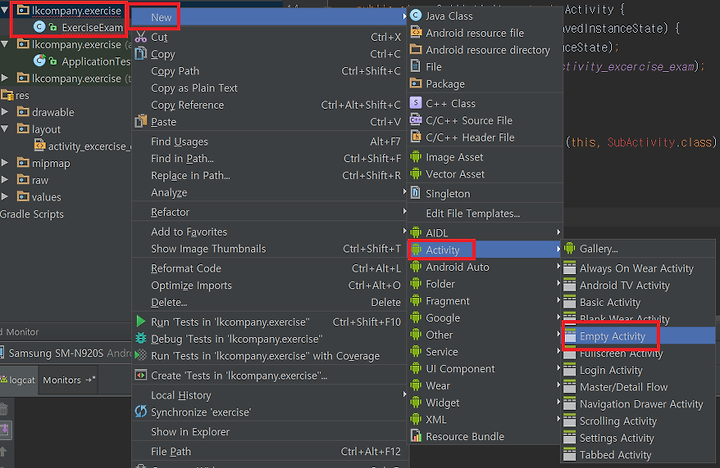This screenshot has height=468, width=720.
Task: Click the File document icon in New submenu
Action: 416,67
